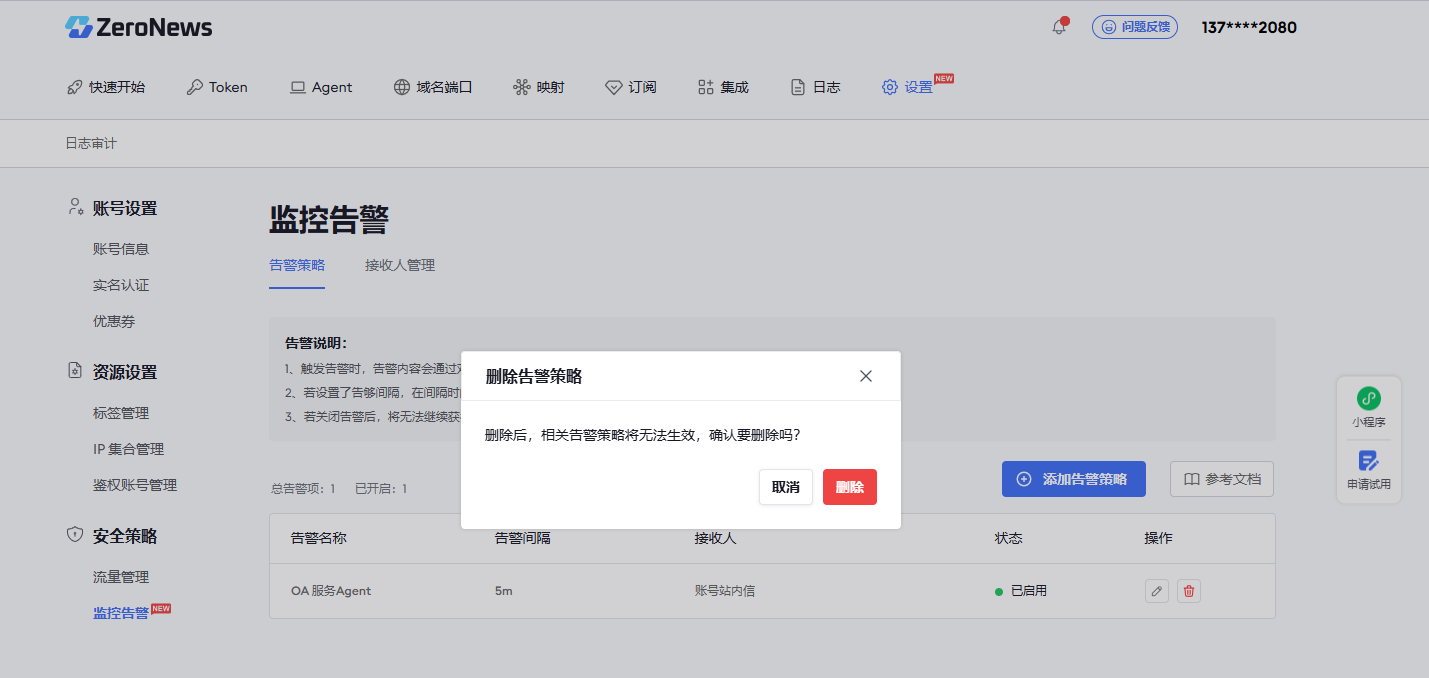
Task: Click the red trash delete icon
Action: click(x=1188, y=591)
